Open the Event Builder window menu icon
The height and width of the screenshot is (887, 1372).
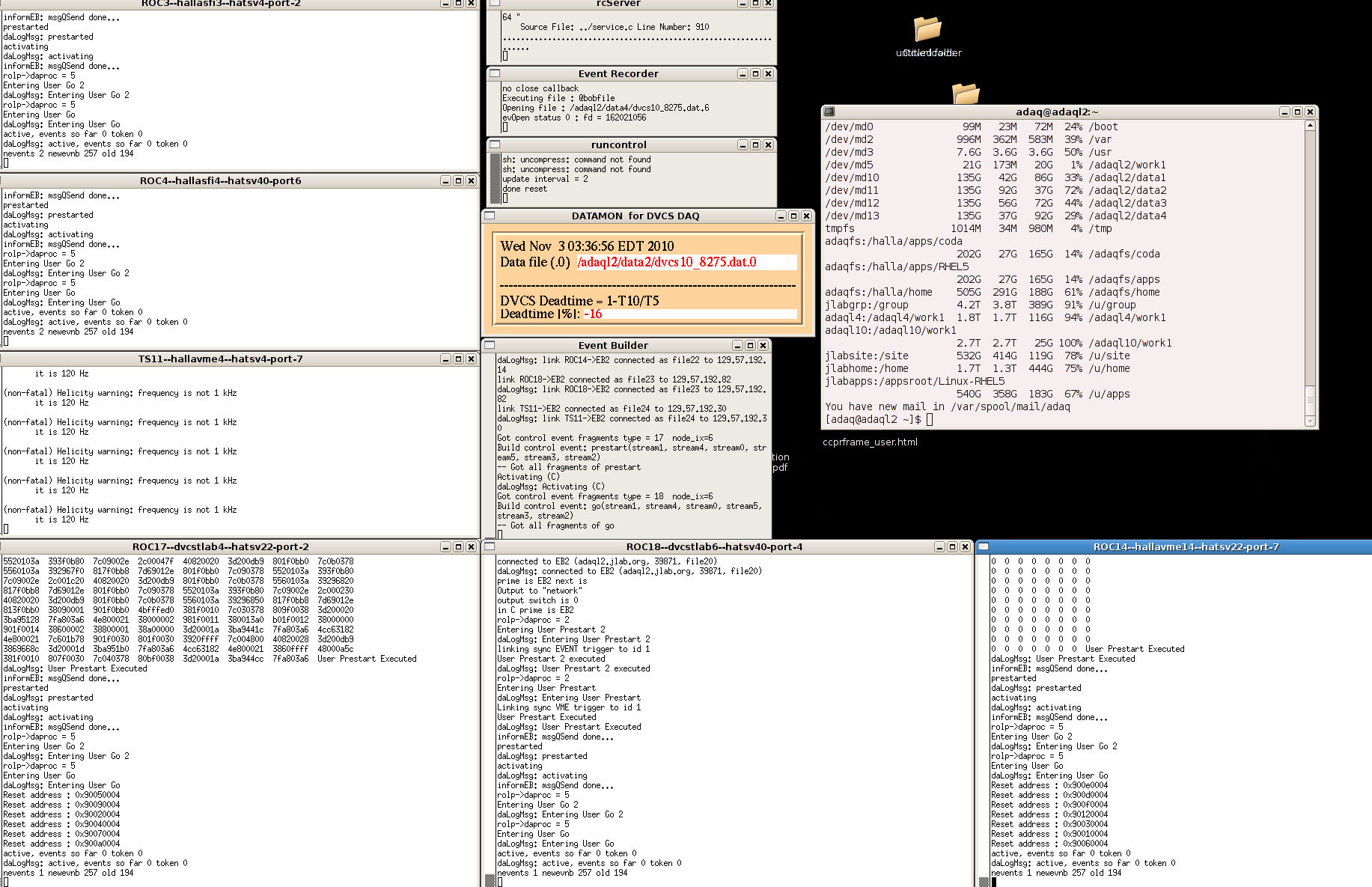point(490,345)
